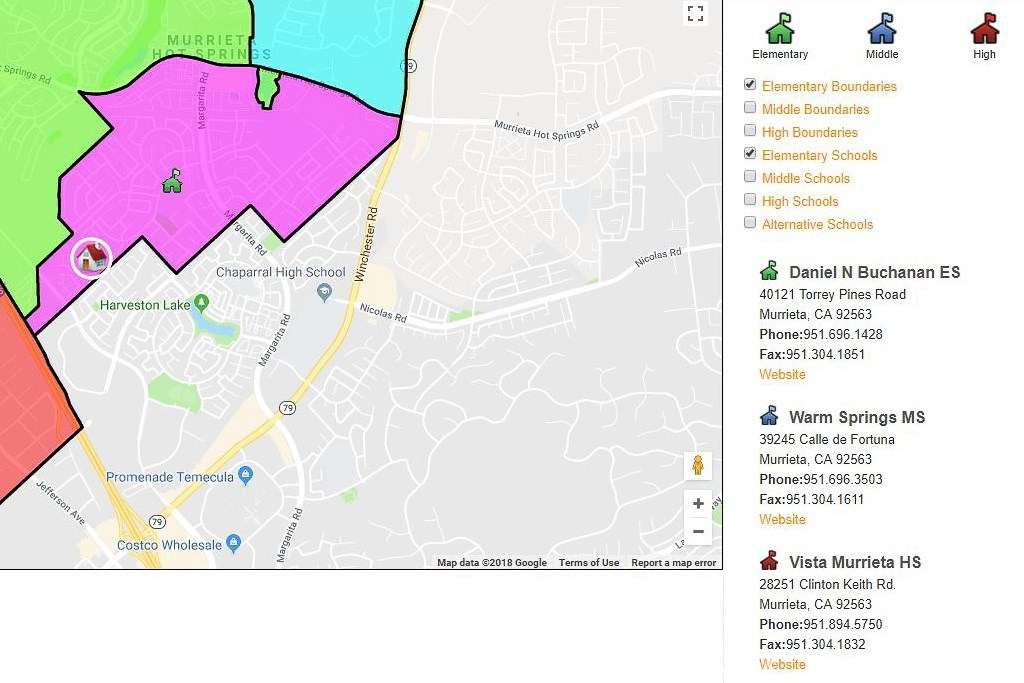Viewport: 1024px width, 683px height.
Task: Open the Daniel N Buchanan ES website link
Action: [x=782, y=374]
